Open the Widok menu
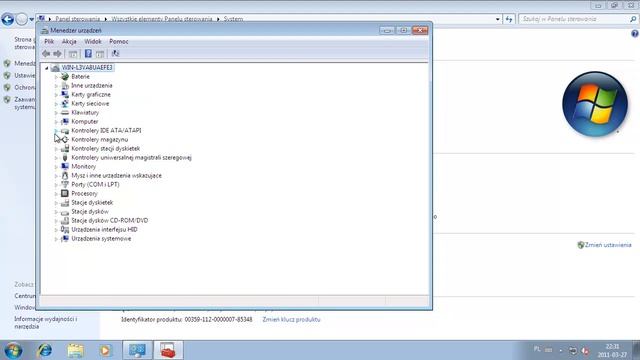 click(93, 41)
